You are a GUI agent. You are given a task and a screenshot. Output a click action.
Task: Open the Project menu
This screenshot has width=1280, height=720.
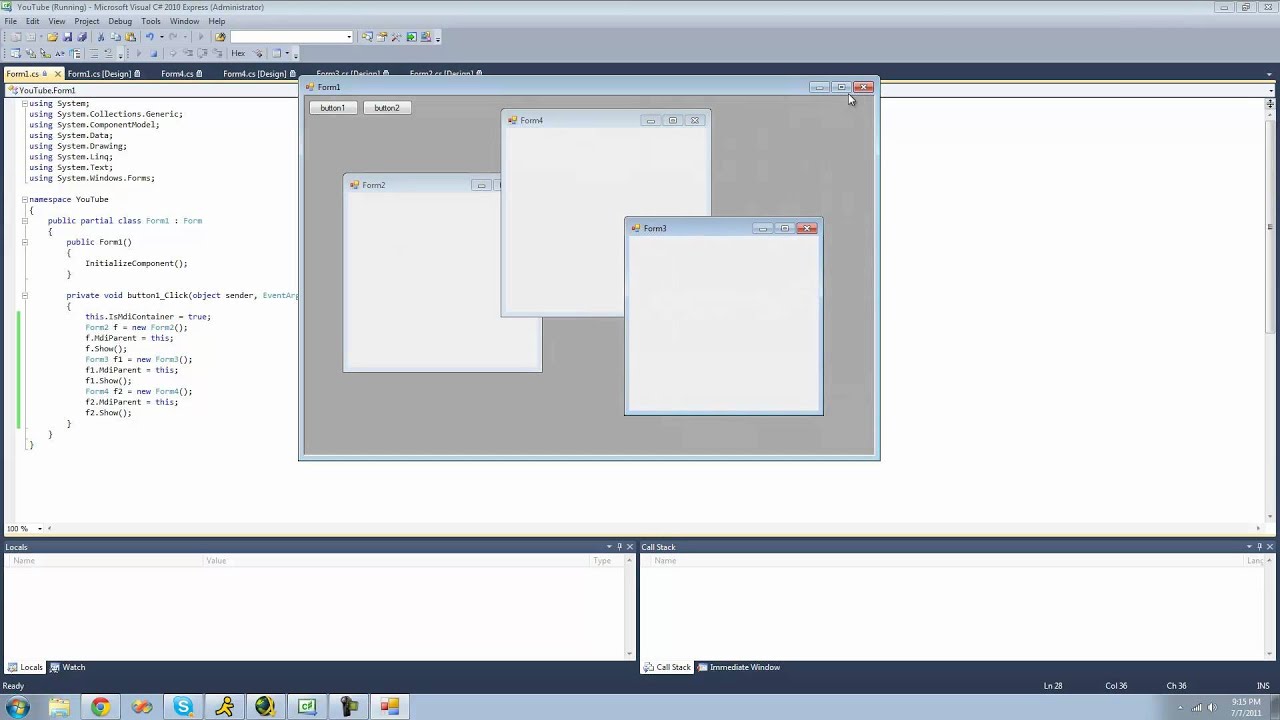coord(86,21)
